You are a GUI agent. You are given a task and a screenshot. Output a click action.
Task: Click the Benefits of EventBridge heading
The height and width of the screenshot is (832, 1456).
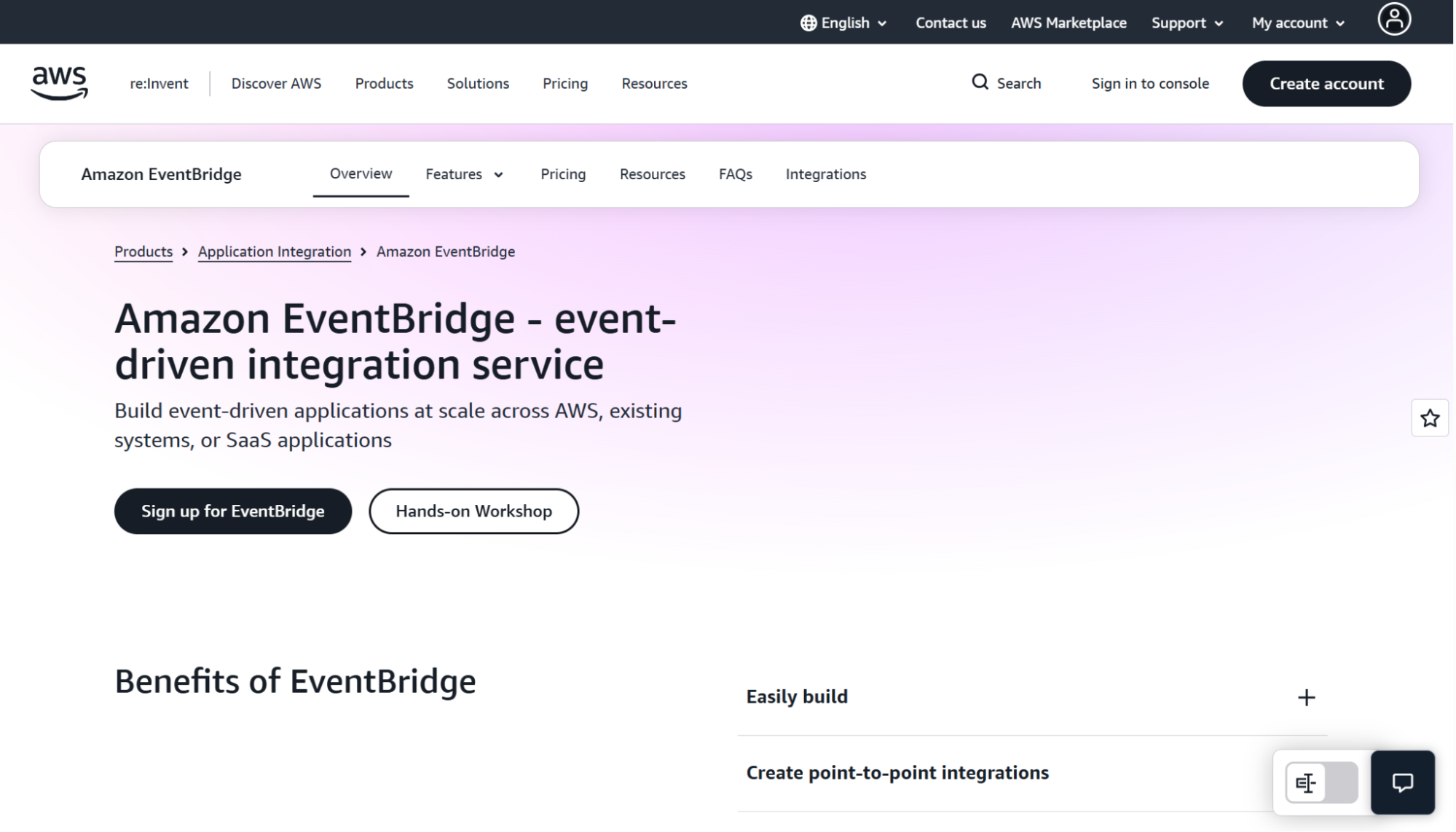[x=295, y=682]
